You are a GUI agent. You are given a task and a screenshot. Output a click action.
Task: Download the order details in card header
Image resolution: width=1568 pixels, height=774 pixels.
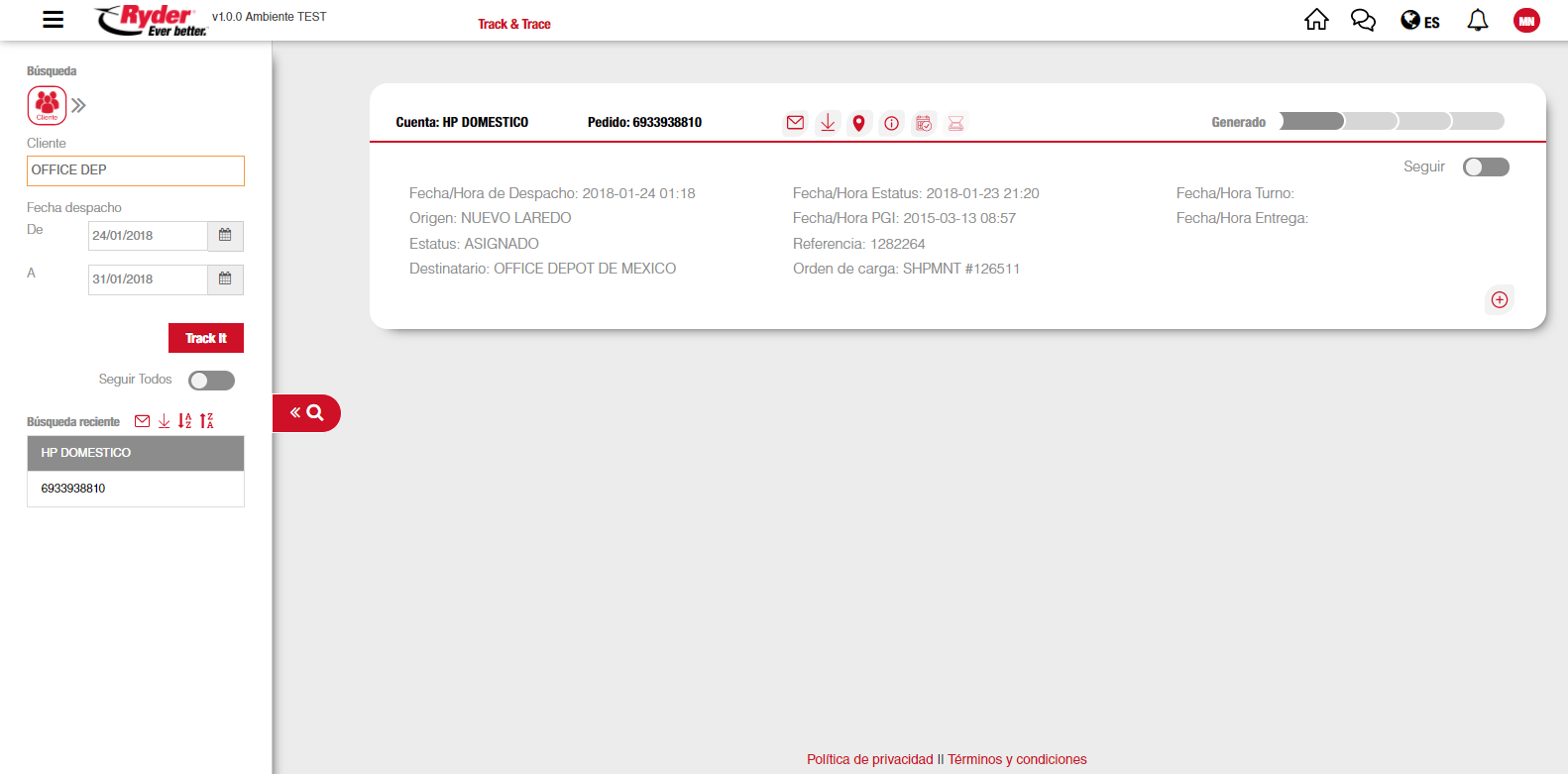point(828,123)
